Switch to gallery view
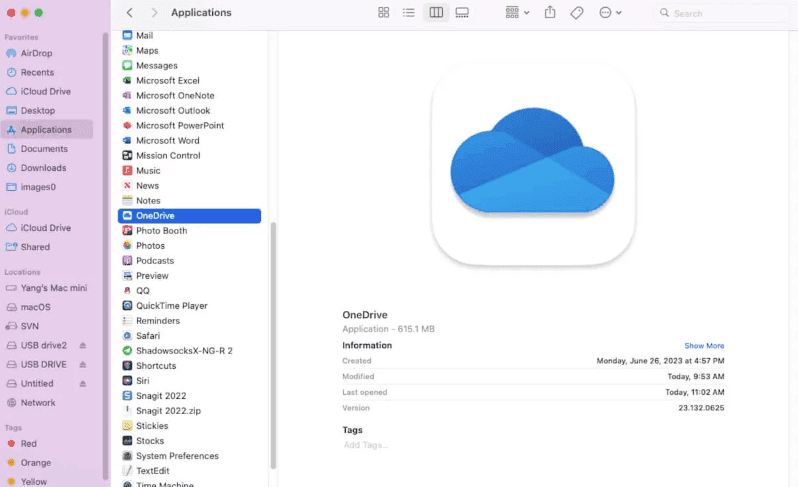798x487 pixels. 462,13
